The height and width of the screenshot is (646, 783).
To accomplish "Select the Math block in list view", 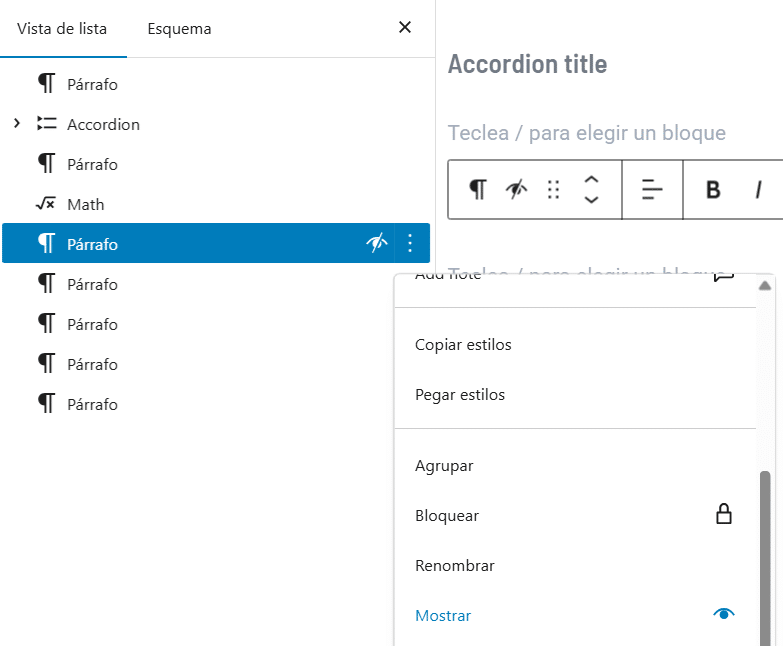I will [85, 204].
